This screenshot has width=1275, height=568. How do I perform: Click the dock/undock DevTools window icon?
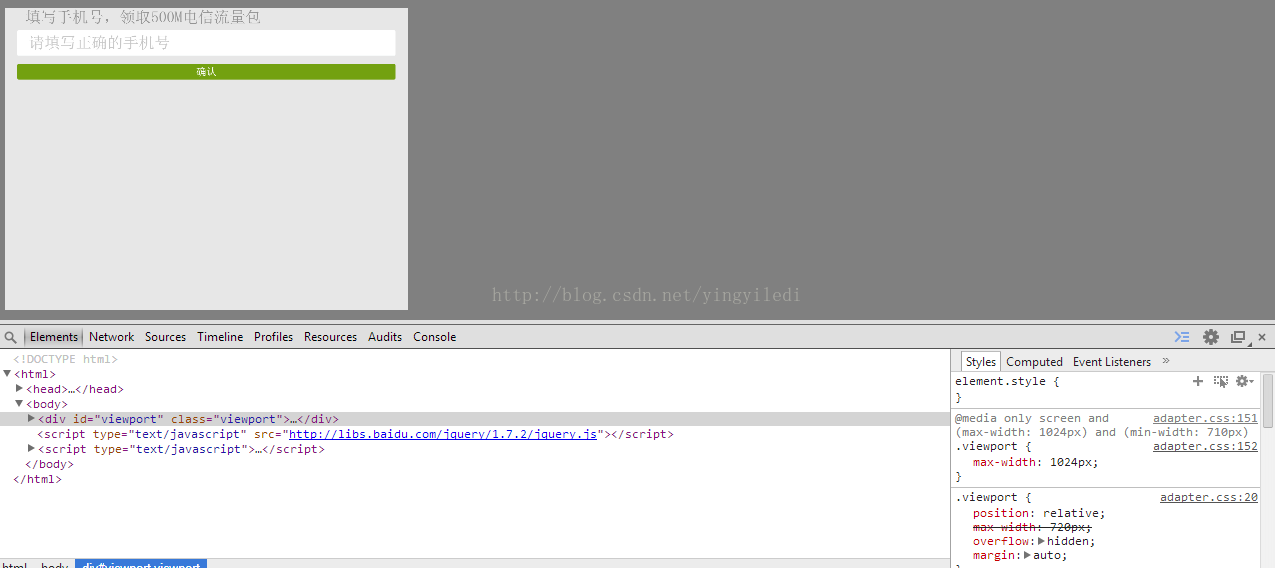click(1239, 337)
